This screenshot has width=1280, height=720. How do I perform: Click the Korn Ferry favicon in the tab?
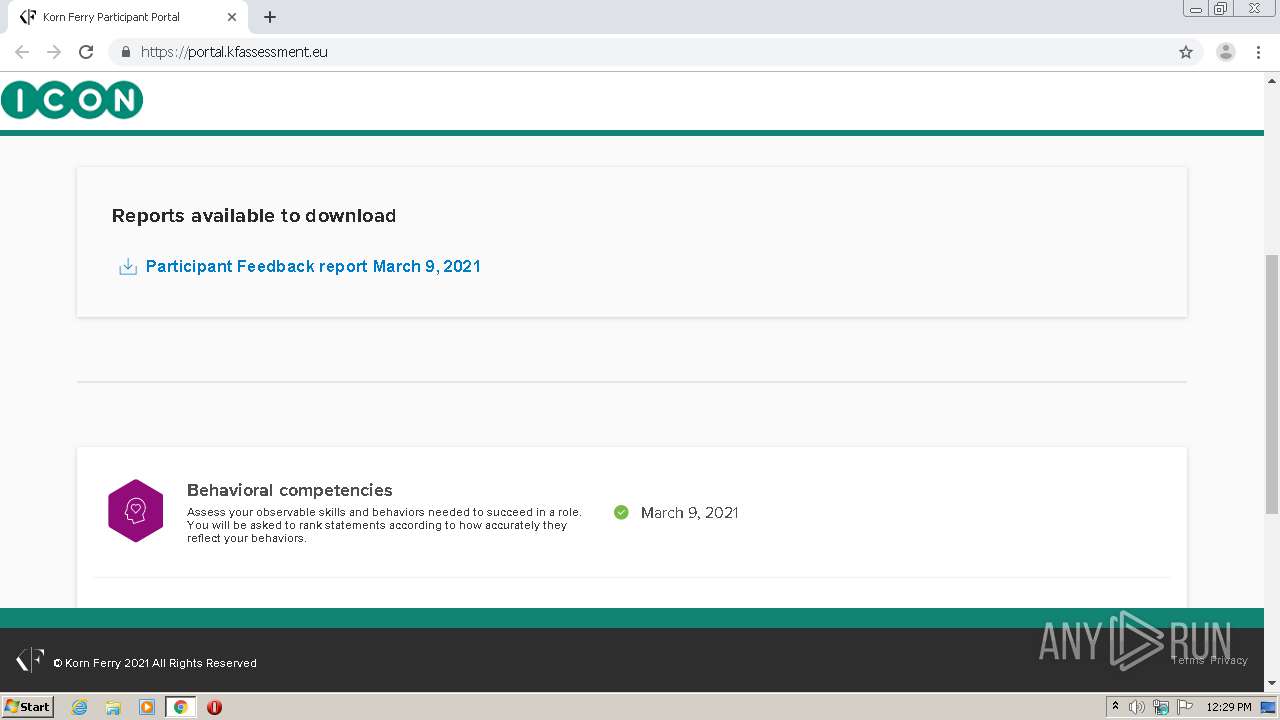click(x=28, y=17)
